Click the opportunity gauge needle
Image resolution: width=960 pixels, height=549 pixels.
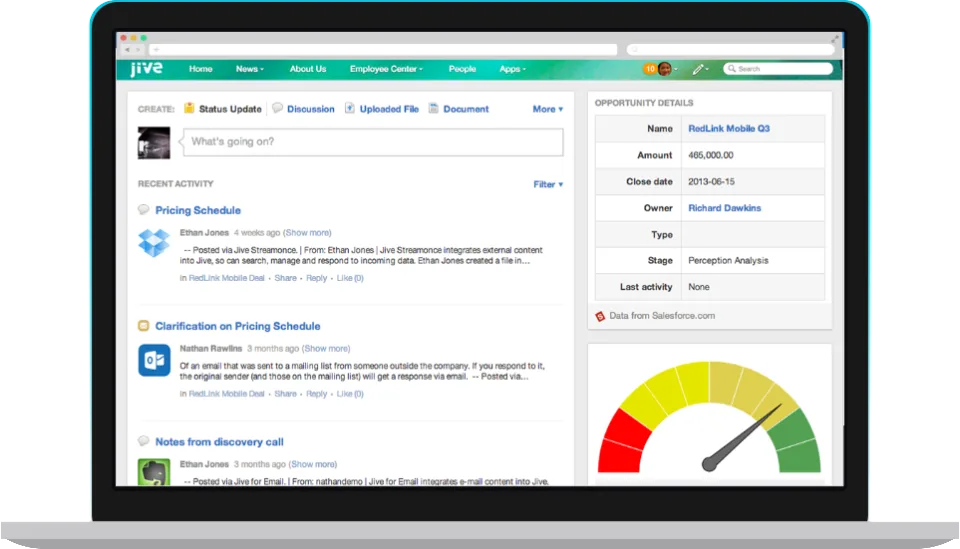coord(742,438)
